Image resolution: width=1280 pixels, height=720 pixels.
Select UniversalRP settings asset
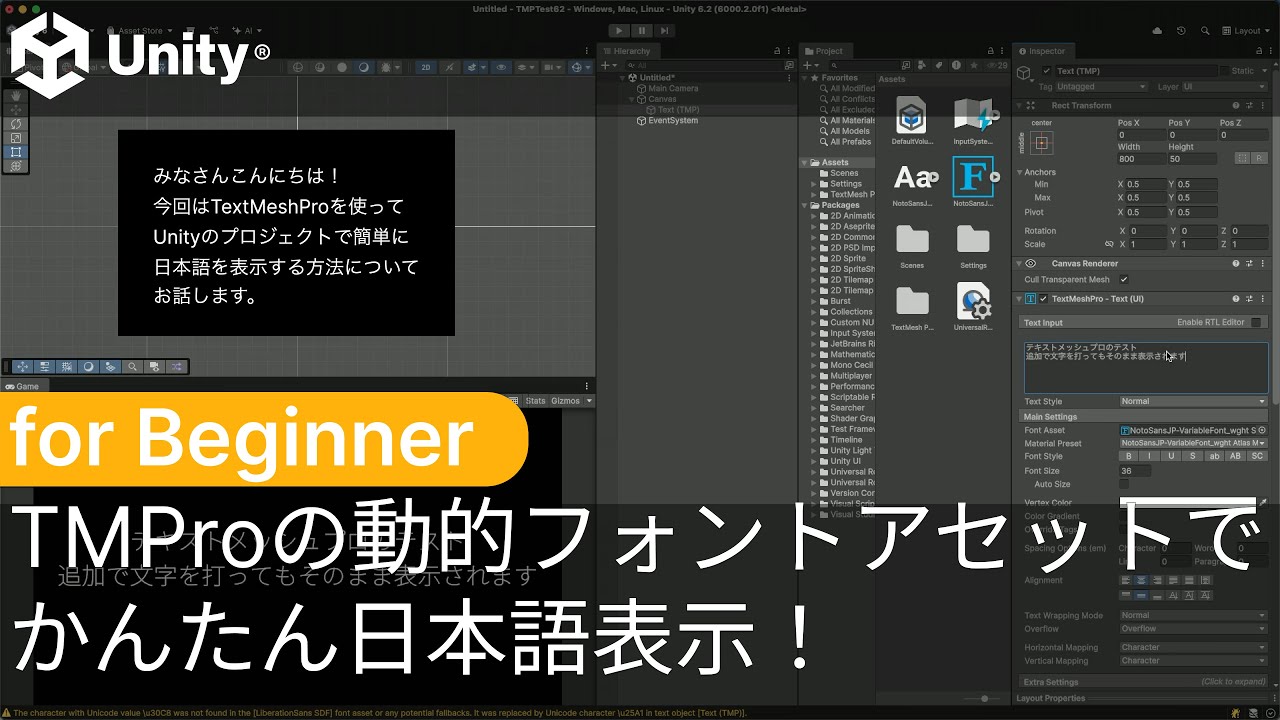[x=973, y=302]
